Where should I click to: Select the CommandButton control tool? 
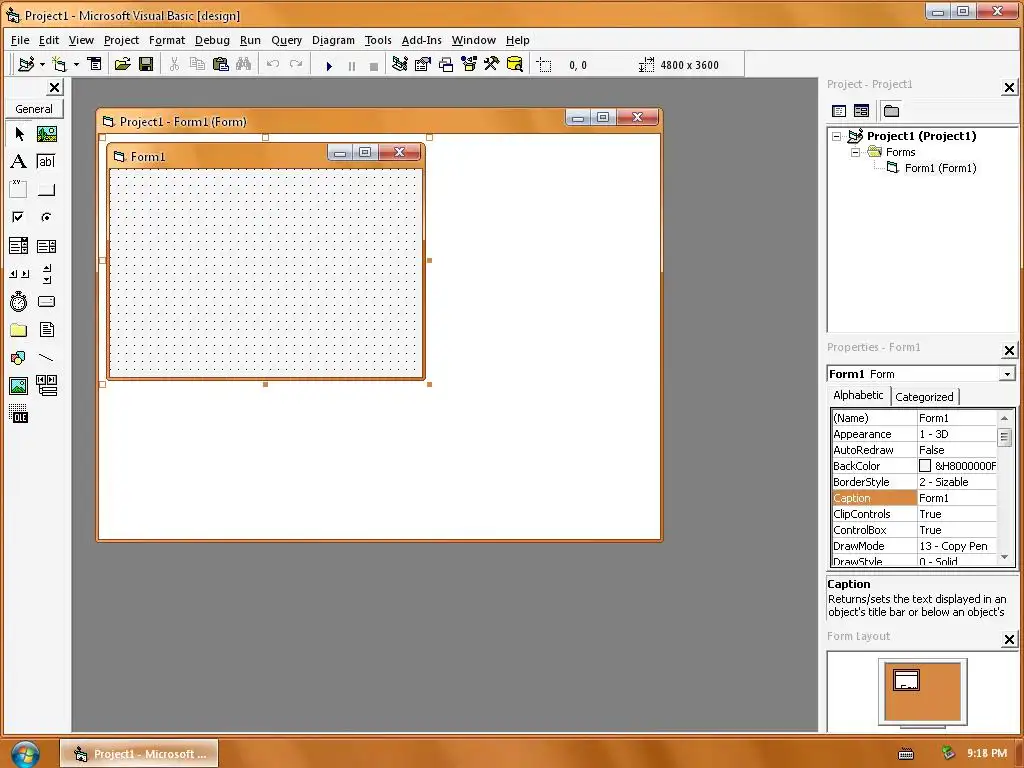46,189
